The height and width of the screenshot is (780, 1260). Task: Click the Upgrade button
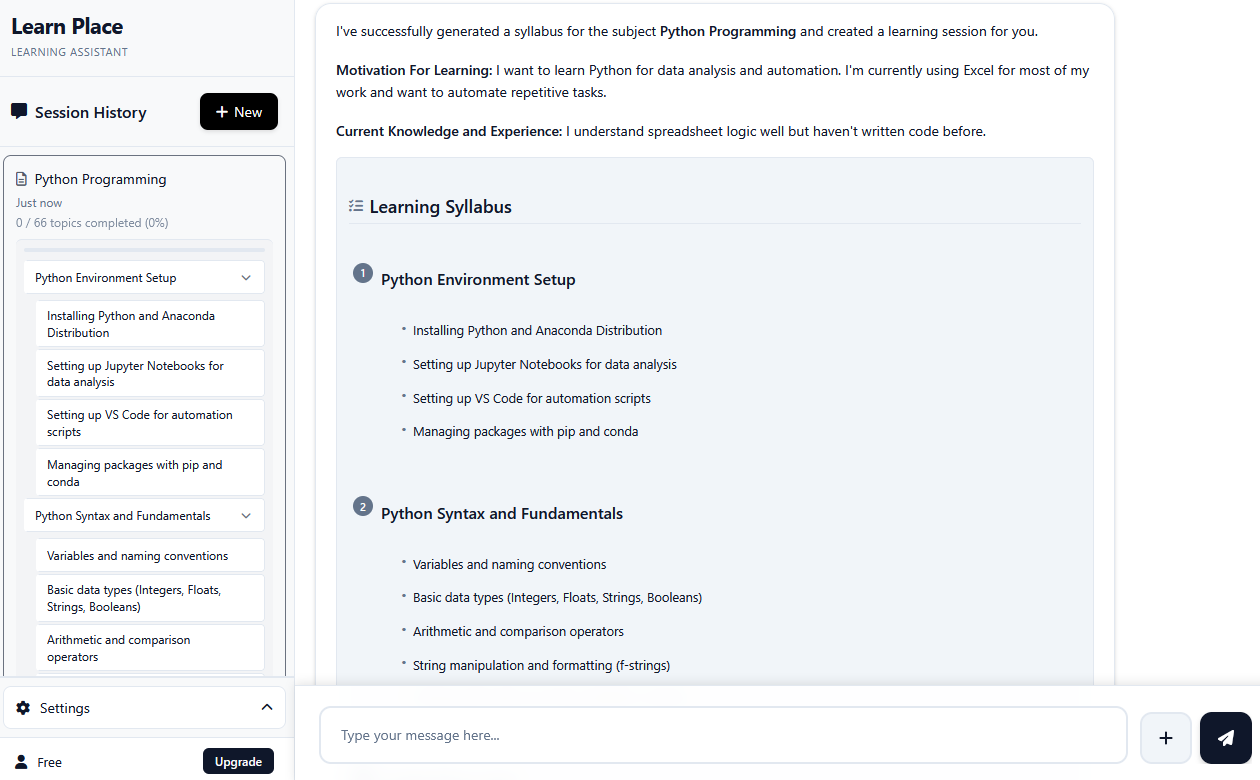238,762
